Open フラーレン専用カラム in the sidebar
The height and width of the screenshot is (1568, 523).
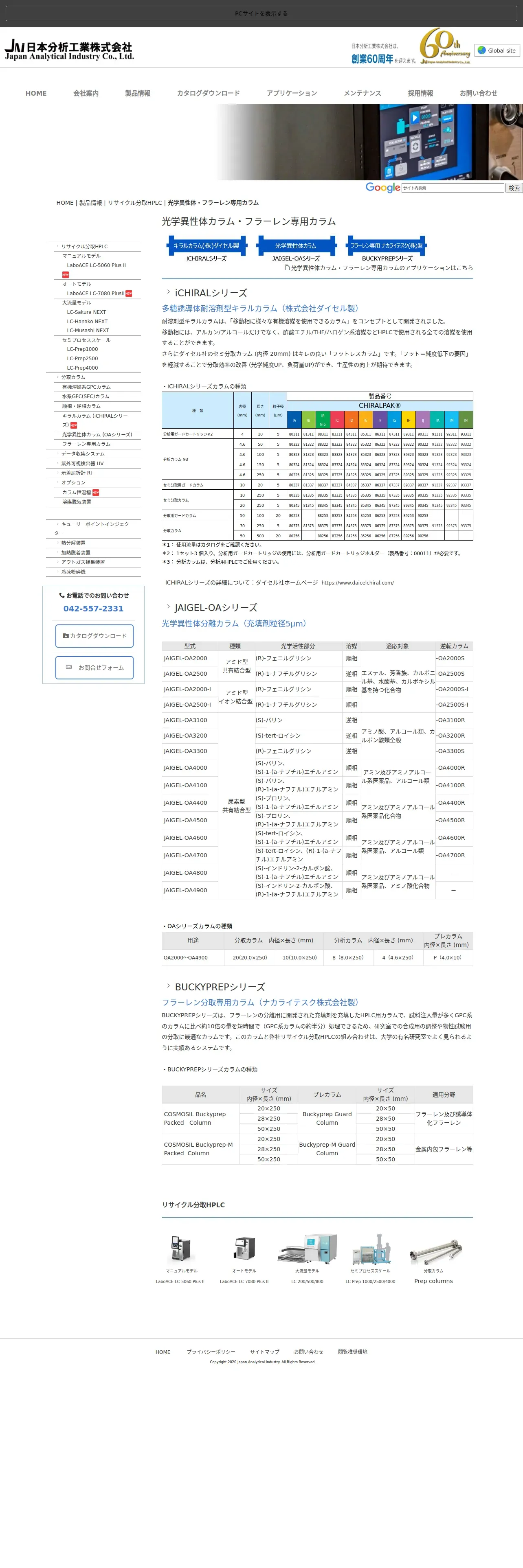coord(86,444)
